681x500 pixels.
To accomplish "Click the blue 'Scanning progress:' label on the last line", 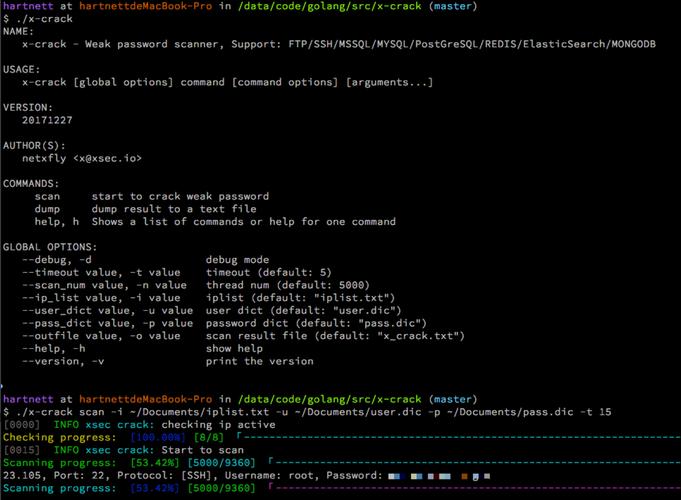I will point(60,488).
